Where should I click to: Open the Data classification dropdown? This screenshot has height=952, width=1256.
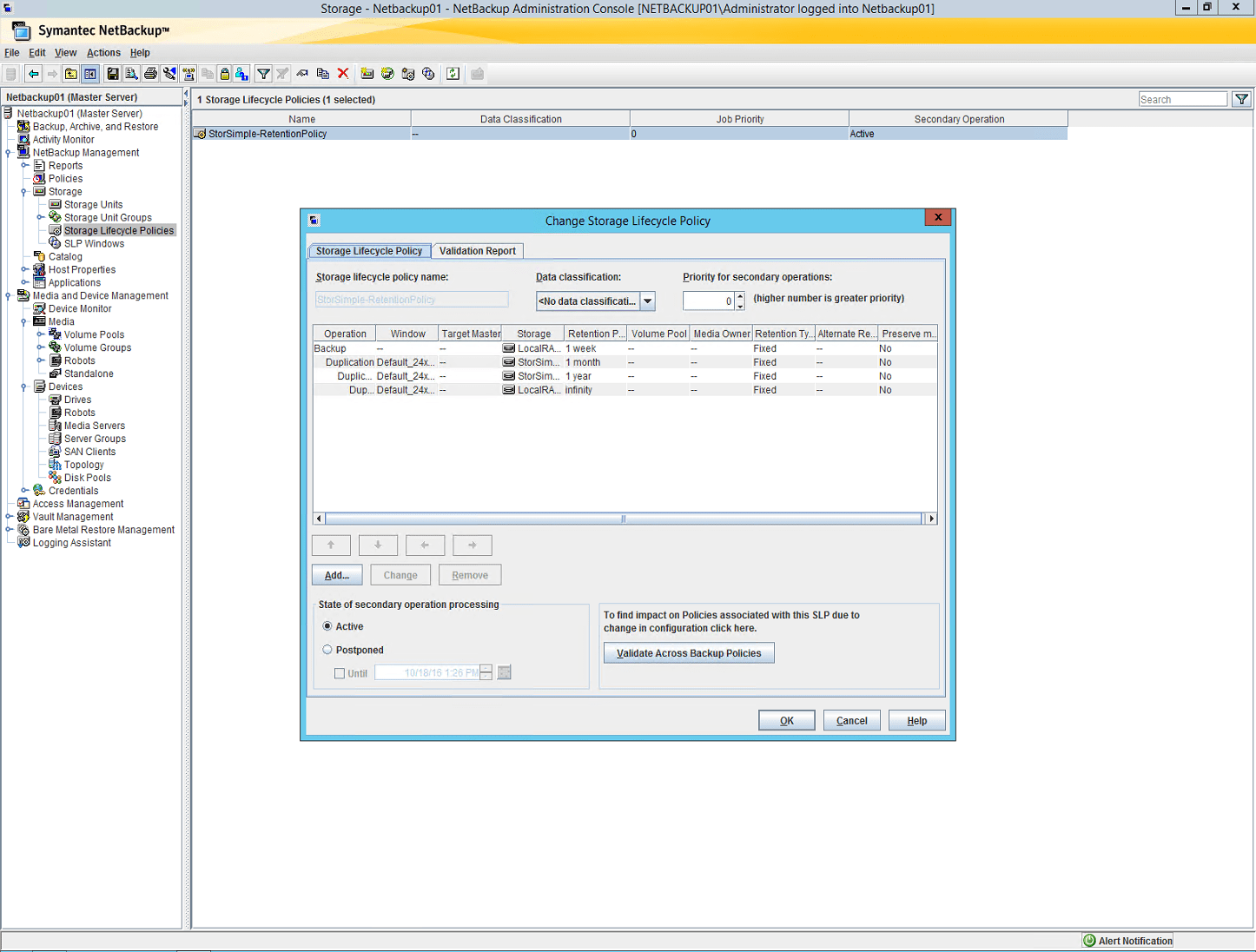(x=647, y=301)
